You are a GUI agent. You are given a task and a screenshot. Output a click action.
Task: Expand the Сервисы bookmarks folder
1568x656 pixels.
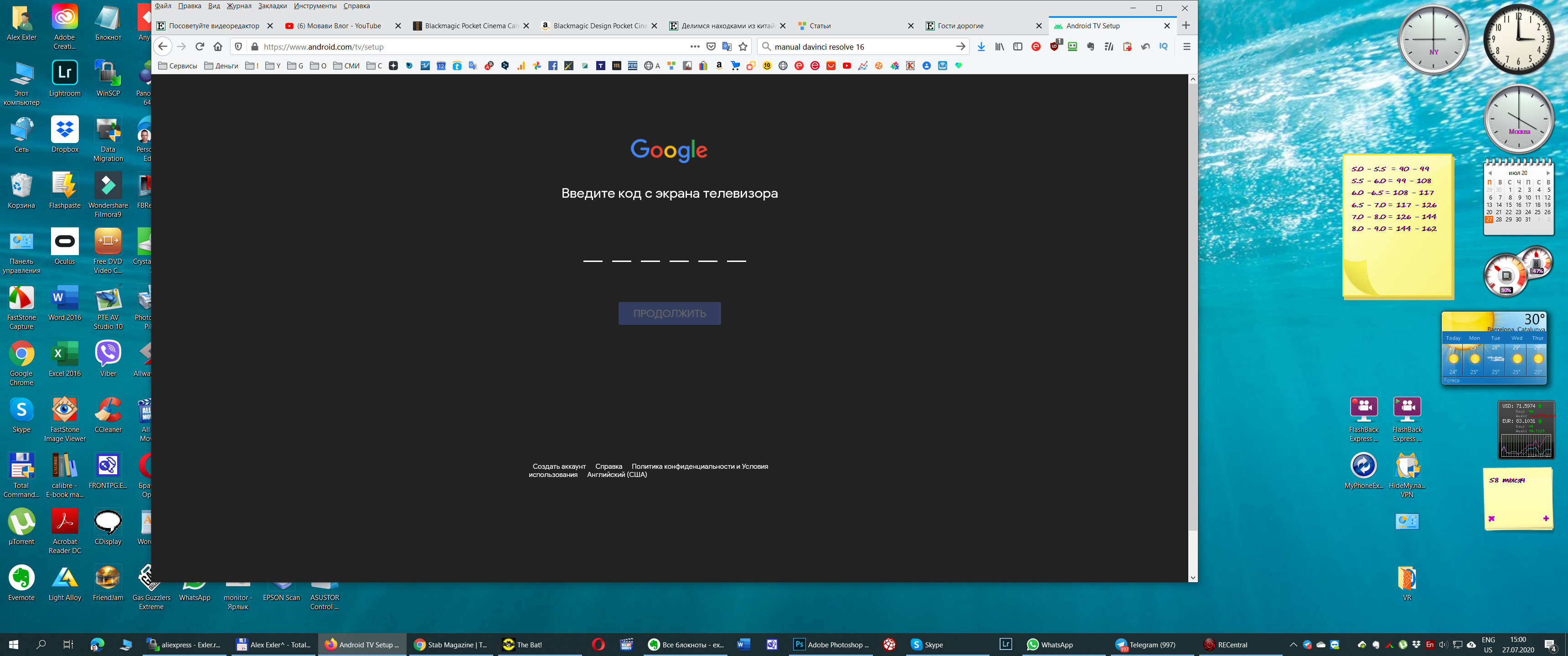tap(177, 66)
